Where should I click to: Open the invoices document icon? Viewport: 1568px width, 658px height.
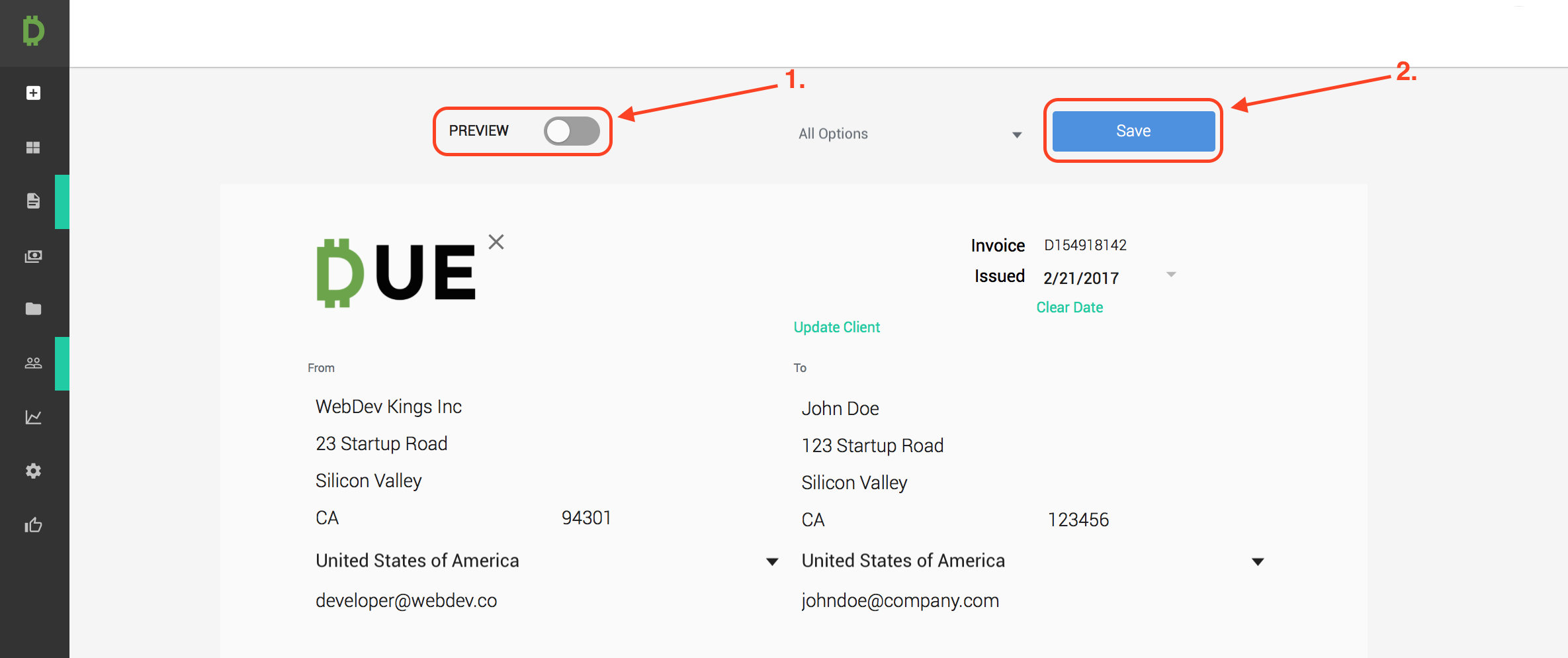(33, 201)
